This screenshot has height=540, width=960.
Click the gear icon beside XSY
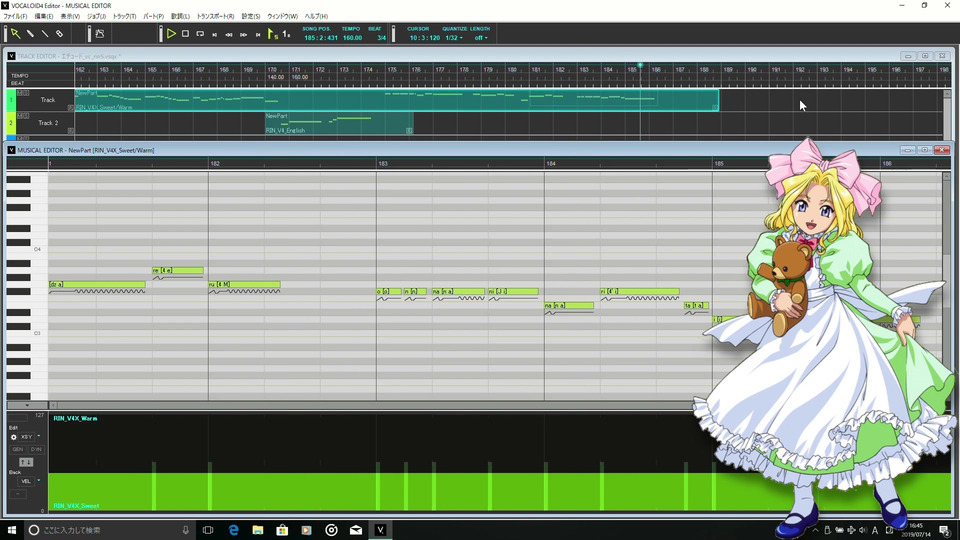coord(13,437)
